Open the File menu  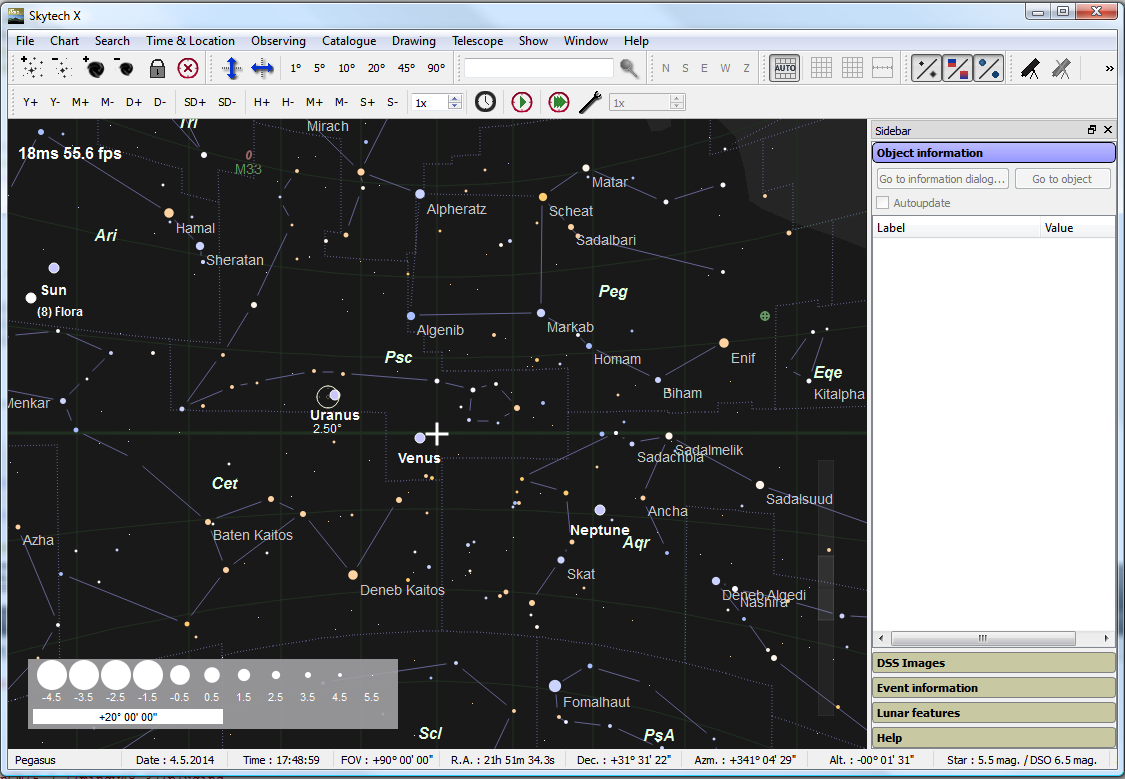point(25,41)
